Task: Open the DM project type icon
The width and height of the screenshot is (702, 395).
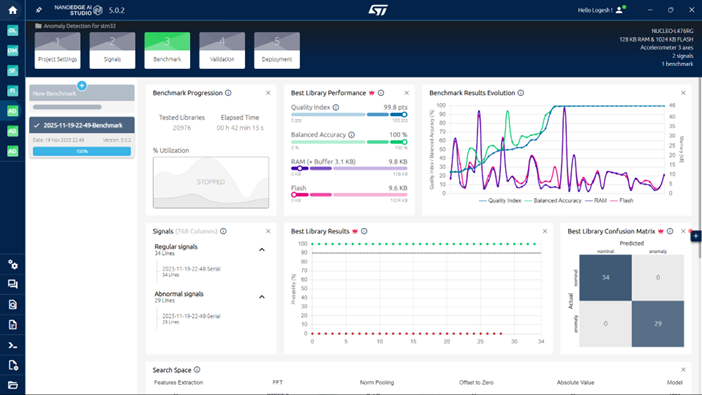Action: (x=13, y=51)
